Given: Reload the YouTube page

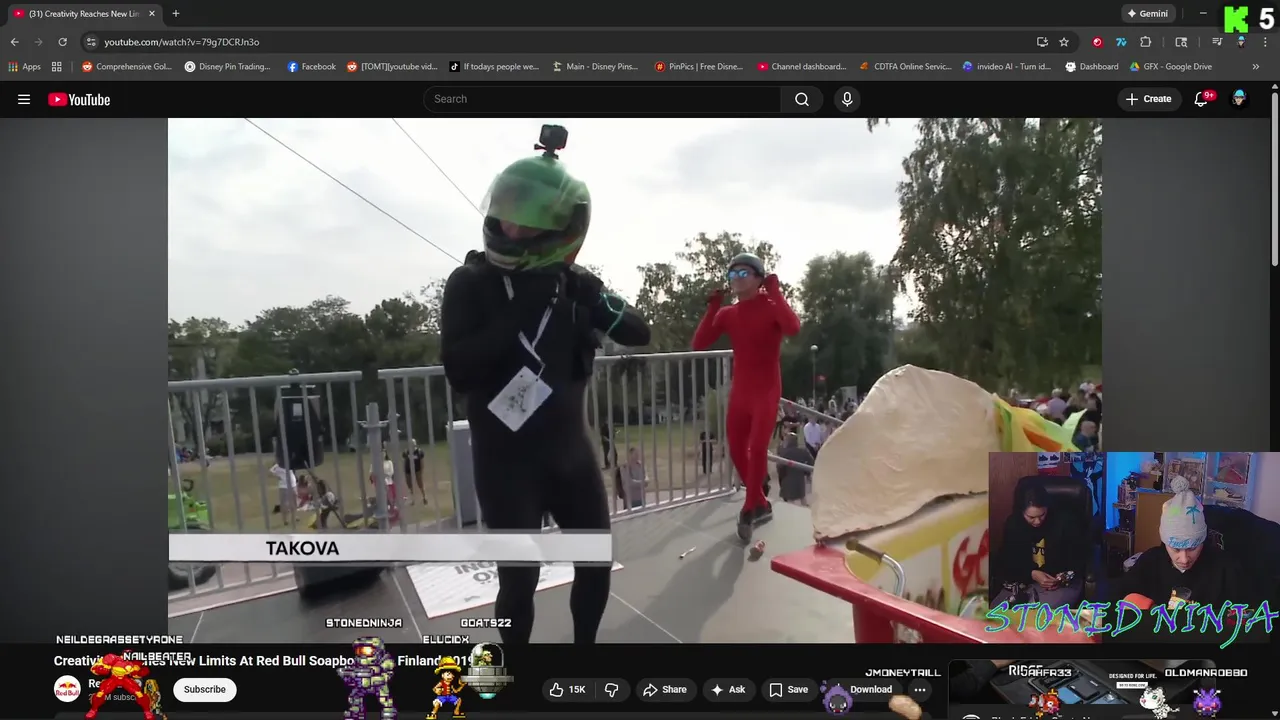Looking at the screenshot, I should click(62, 42).
